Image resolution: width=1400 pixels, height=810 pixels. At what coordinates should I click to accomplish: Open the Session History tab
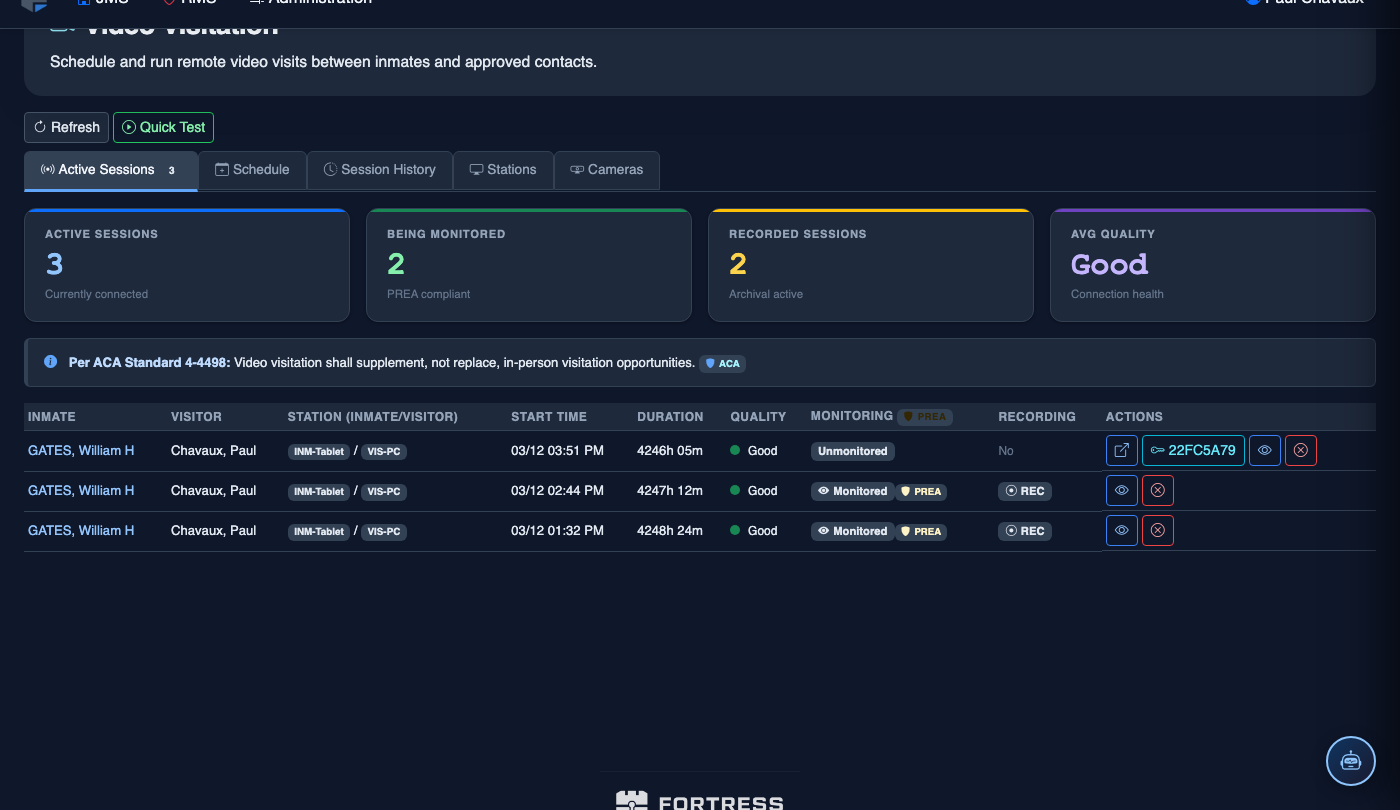(380, 170)
